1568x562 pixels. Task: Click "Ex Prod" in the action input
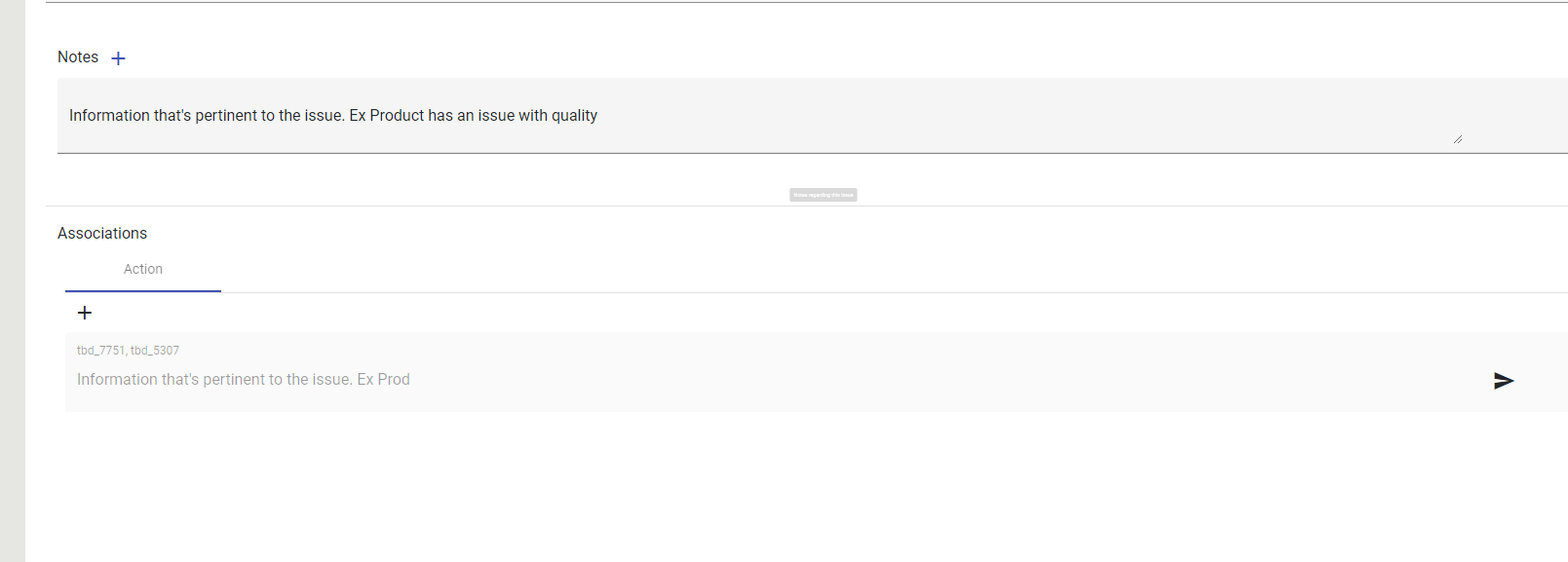tap(383, 380)
